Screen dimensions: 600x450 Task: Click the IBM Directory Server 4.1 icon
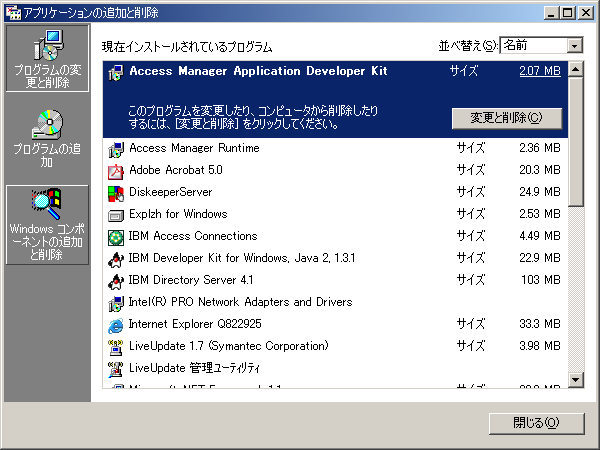(x=115, y=280)
